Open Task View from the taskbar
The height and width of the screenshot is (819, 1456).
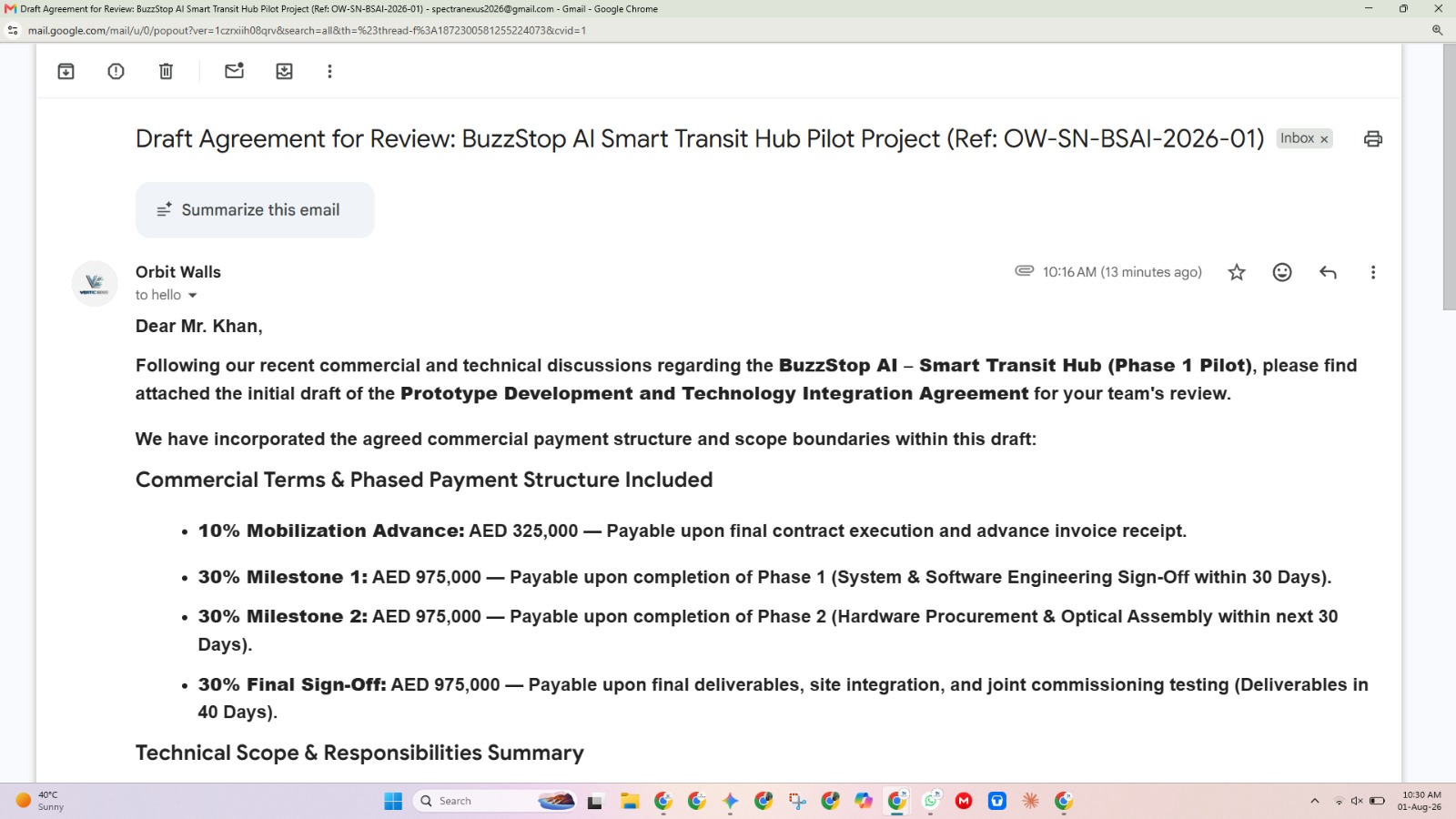(x=595, y=801)
